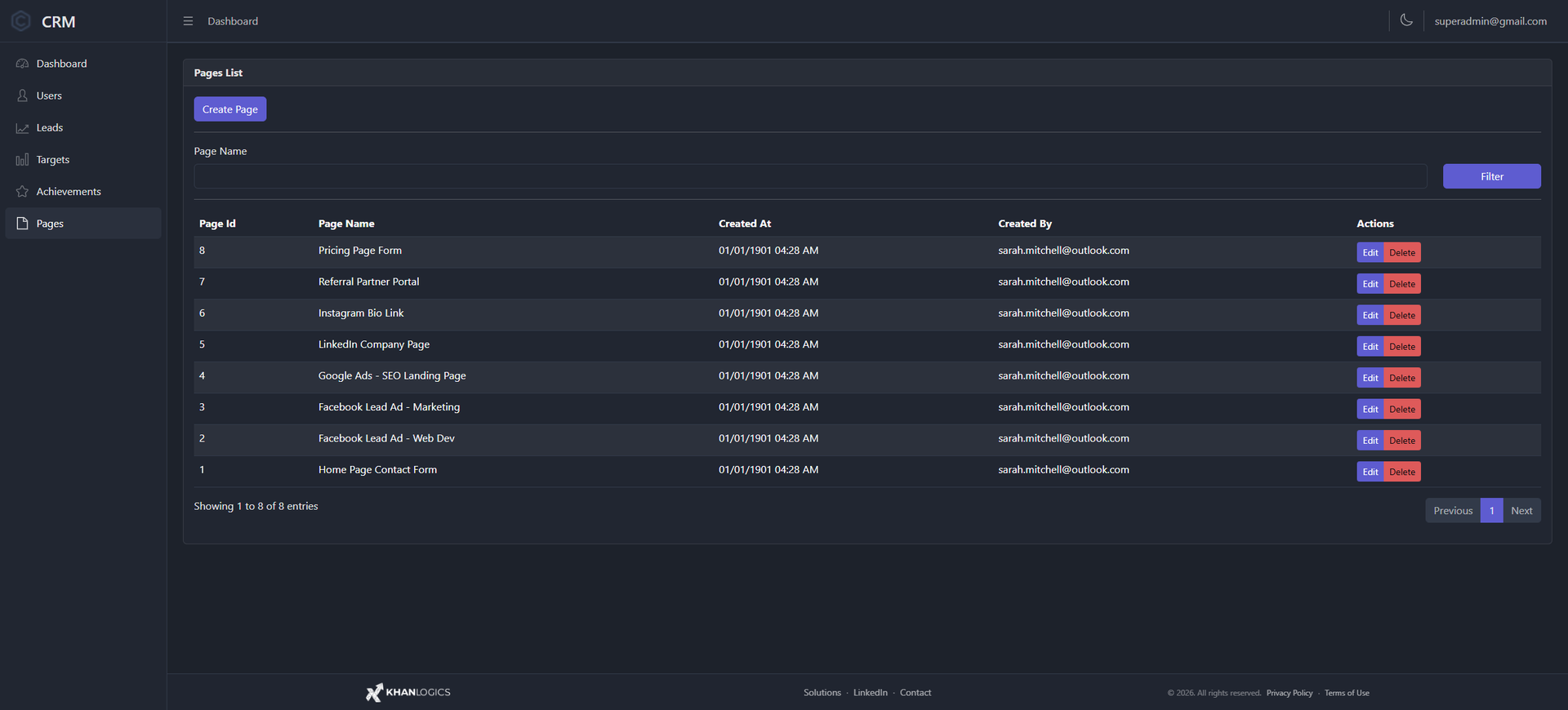Delete the Pricing Page Form row

(1402, 252)
